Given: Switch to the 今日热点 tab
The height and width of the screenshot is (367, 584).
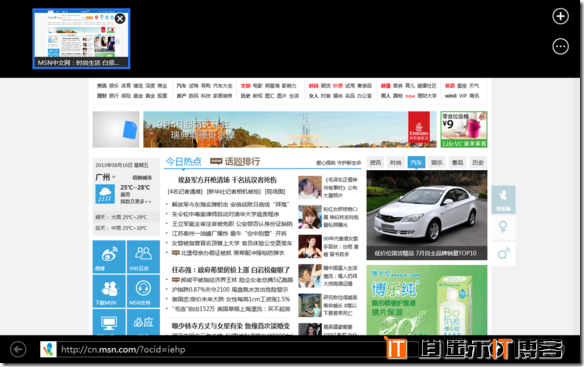Looking at the screenshot, I should [183, 162].
